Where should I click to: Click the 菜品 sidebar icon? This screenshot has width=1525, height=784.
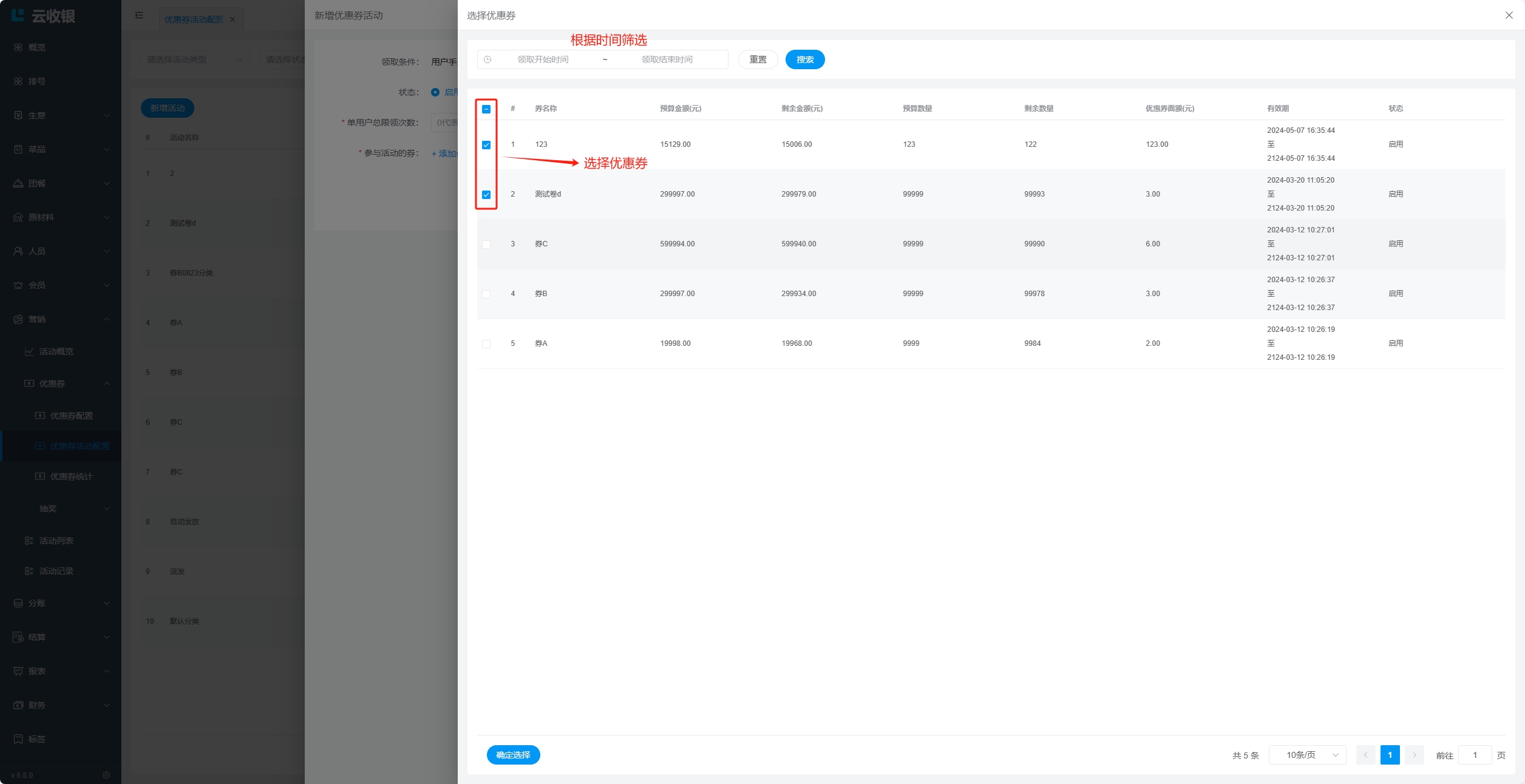coord(18,149)
